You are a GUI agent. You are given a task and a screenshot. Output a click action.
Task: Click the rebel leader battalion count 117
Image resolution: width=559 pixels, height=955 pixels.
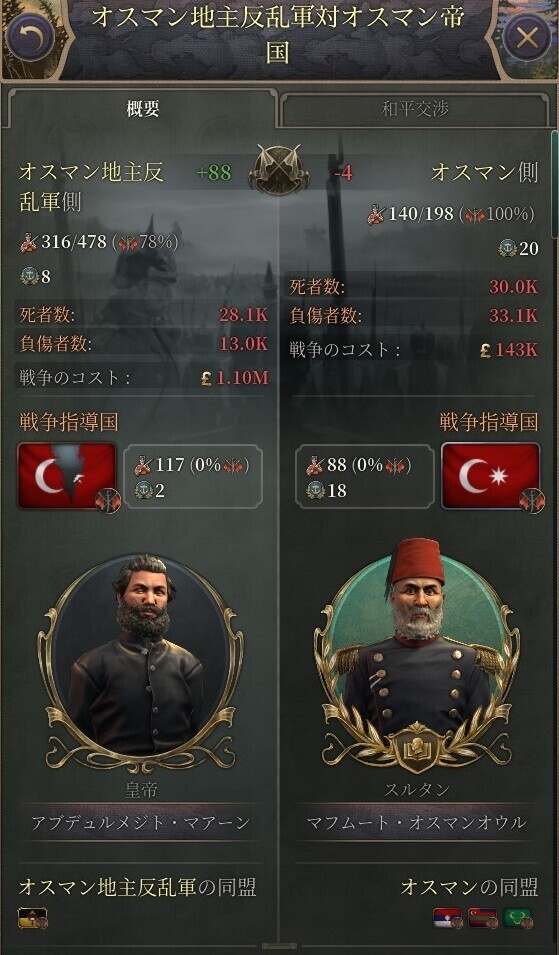point(170,465)
